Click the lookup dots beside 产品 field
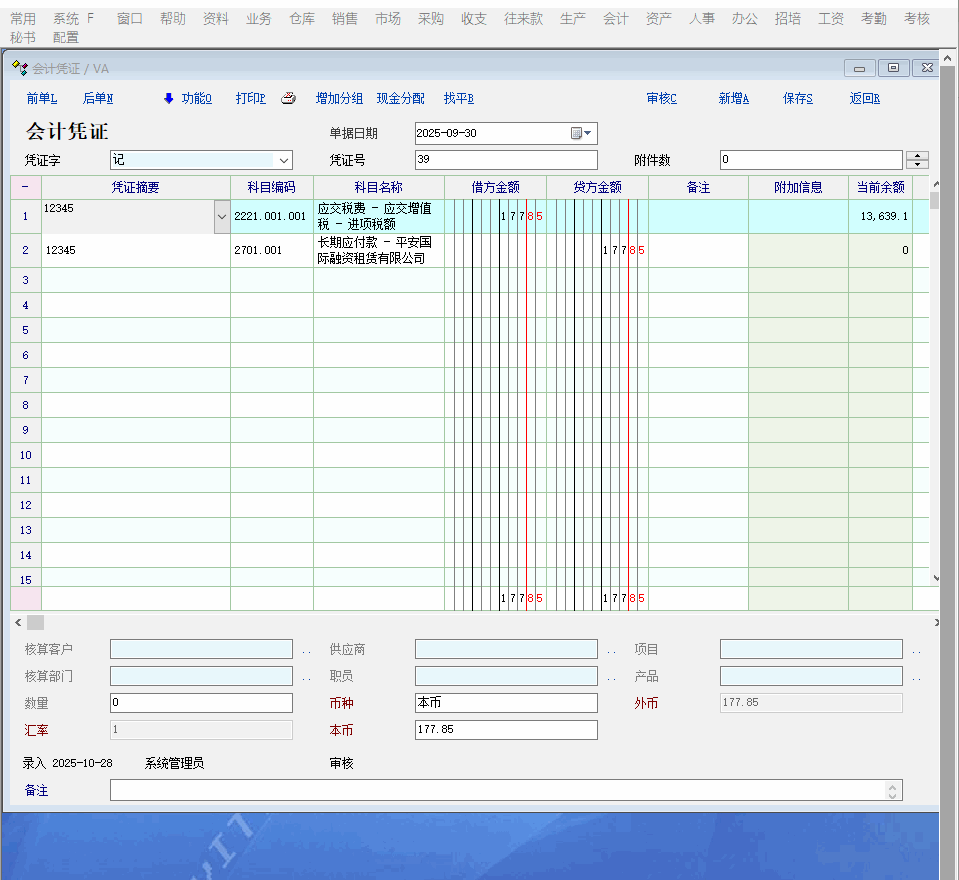Image resolution: width=959 pixels, height=880 pixels. (916, 678)
